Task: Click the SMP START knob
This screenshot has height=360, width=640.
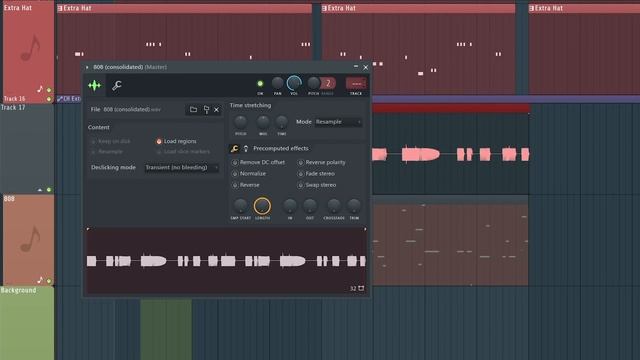Action: tap(240, 206)
